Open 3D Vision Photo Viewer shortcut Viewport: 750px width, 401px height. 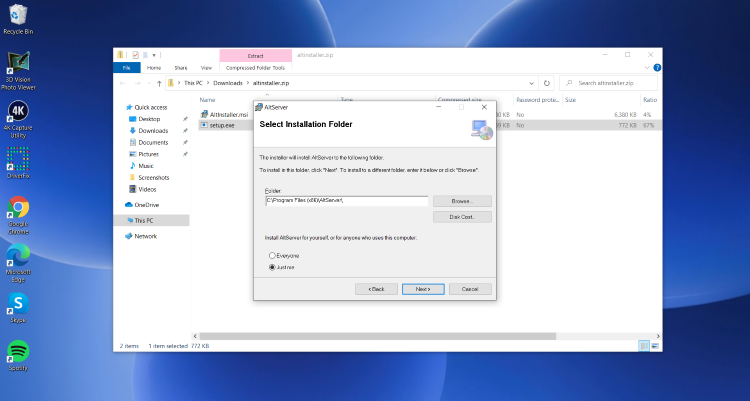(x=17, y=63)
